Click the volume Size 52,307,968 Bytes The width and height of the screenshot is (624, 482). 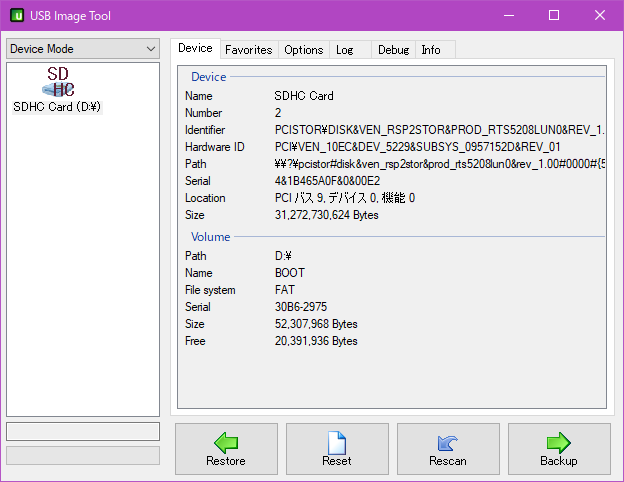pyautogui.click(x=316, y=324)
